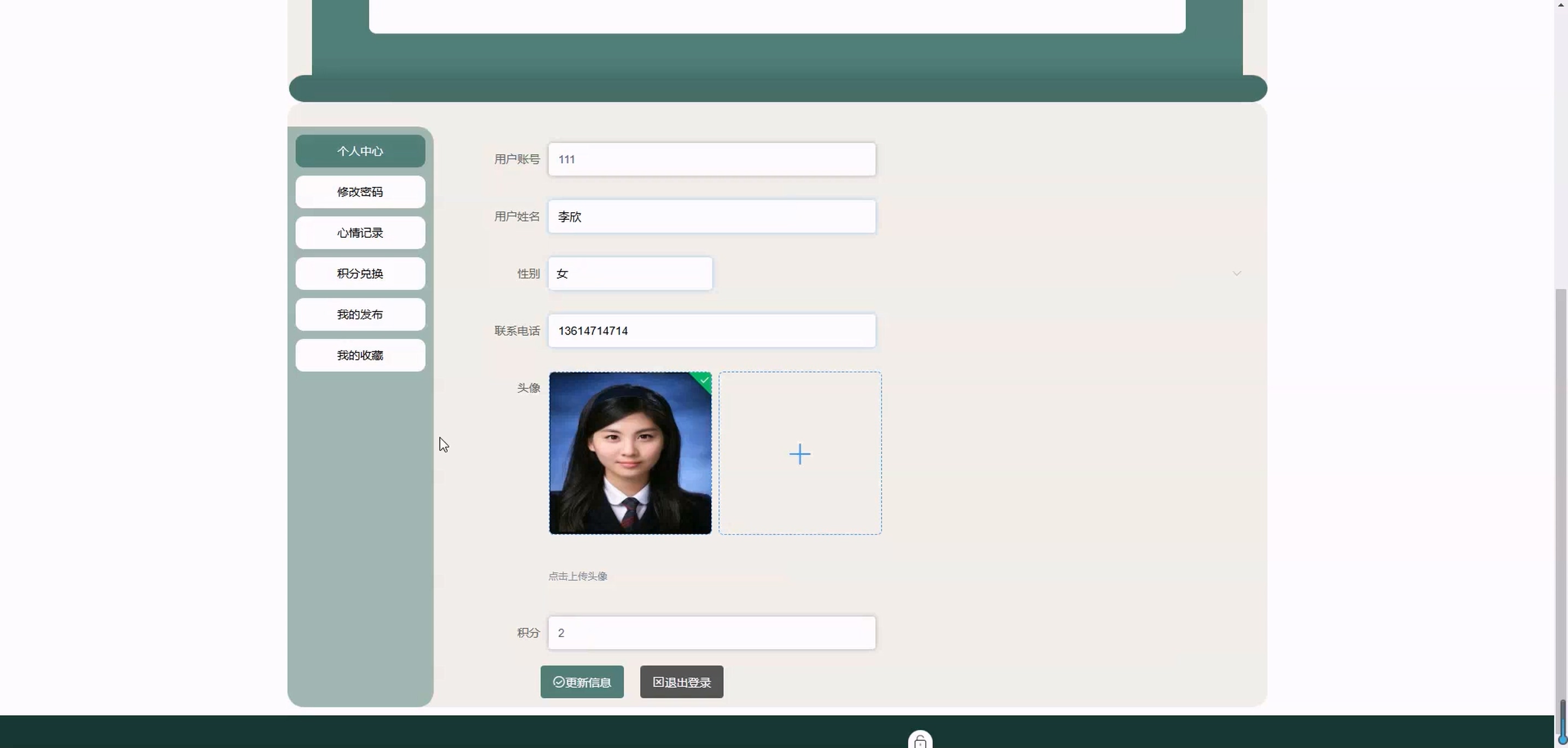Viewport: 1568px width, 748px height.
Task: Go to 修改密码 in sidebar
Action: (360, 192)
